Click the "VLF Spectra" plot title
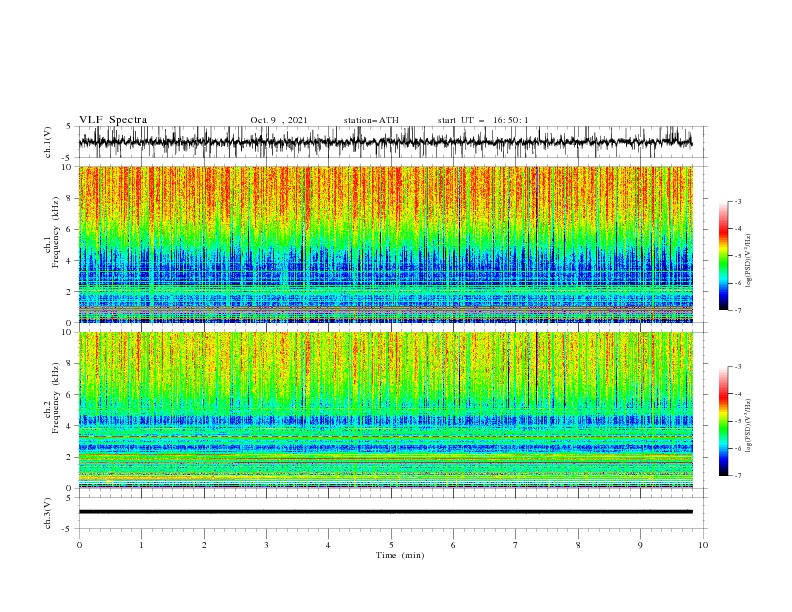The image size is (792, 612). tap(113, 120)
